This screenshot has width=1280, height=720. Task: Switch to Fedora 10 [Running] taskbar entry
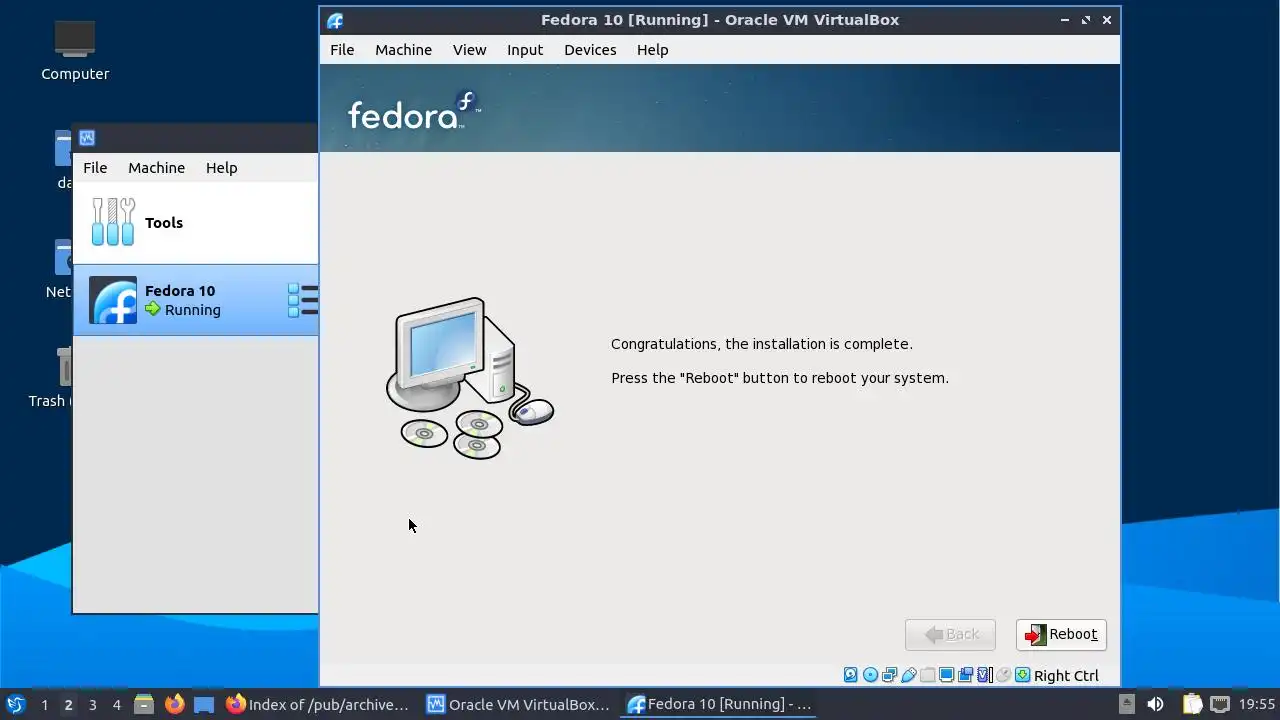[x=720, y=704]
